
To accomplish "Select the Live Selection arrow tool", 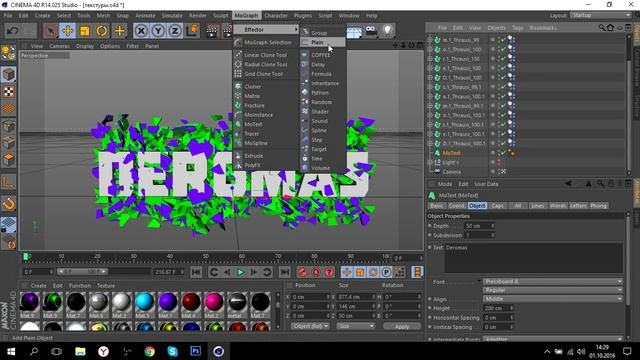I will click(50, 31).
